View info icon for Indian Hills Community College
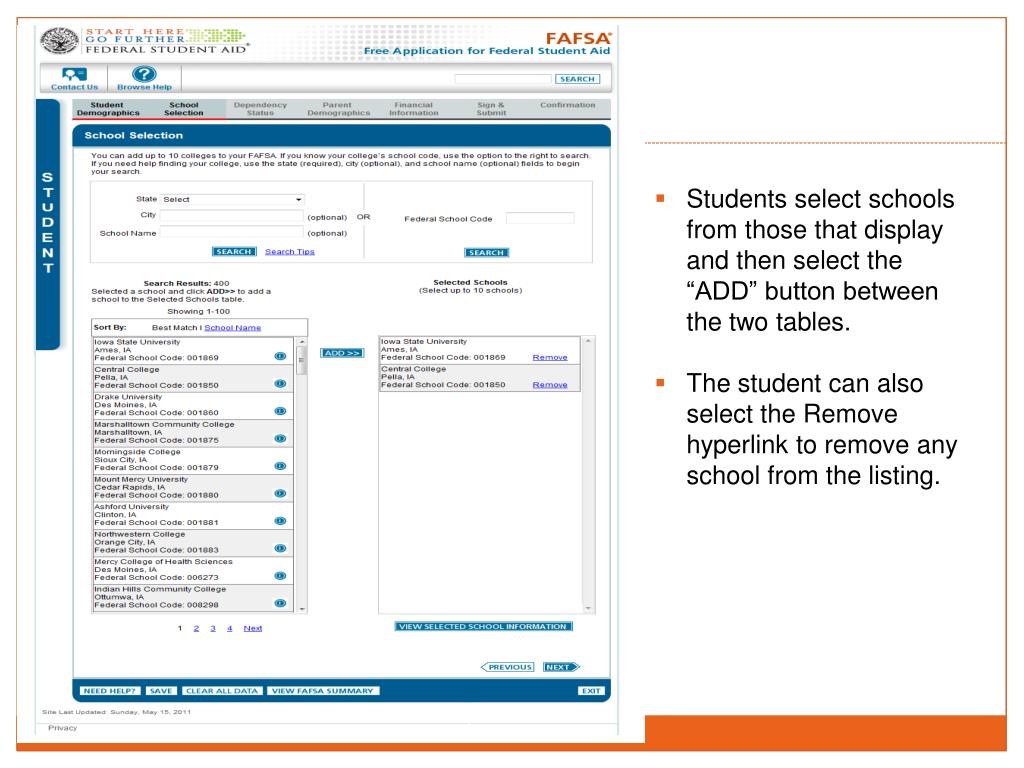The height and width of the screenshot is (768, 1024). pyautogui.click(x=280, y=603)
